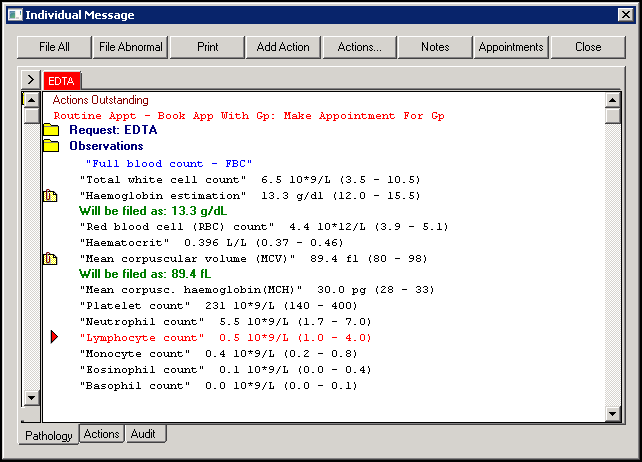Click the Observations folder icon

coord(51,146)
